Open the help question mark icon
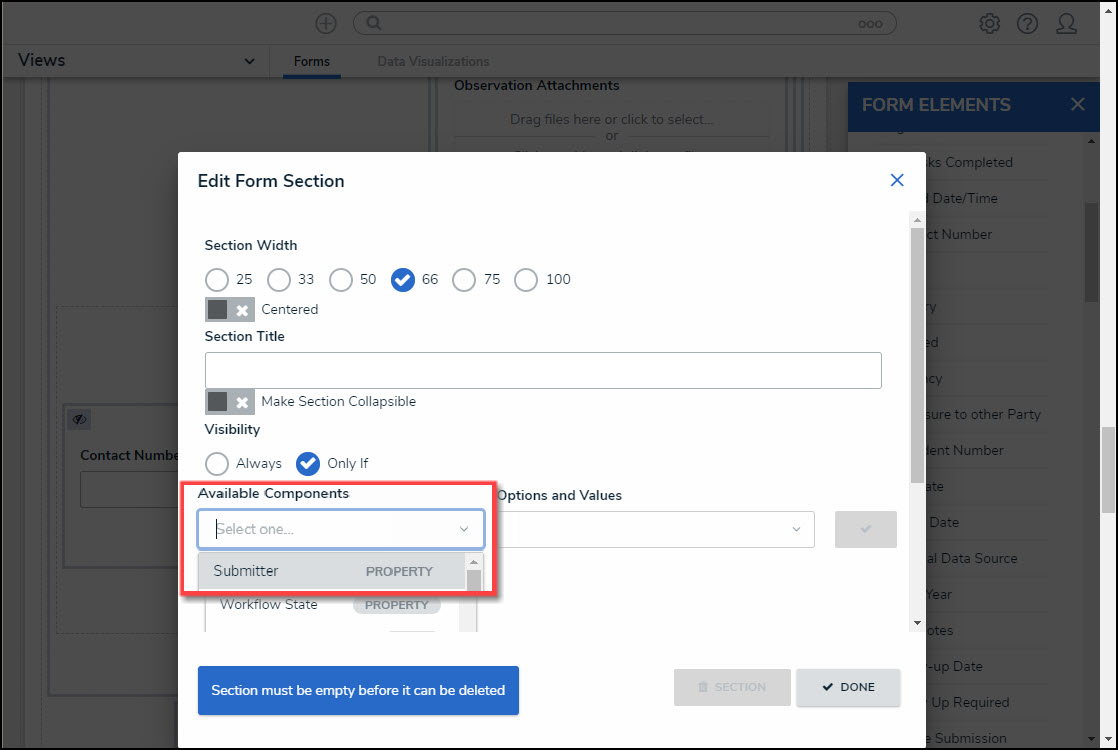 1027,23
